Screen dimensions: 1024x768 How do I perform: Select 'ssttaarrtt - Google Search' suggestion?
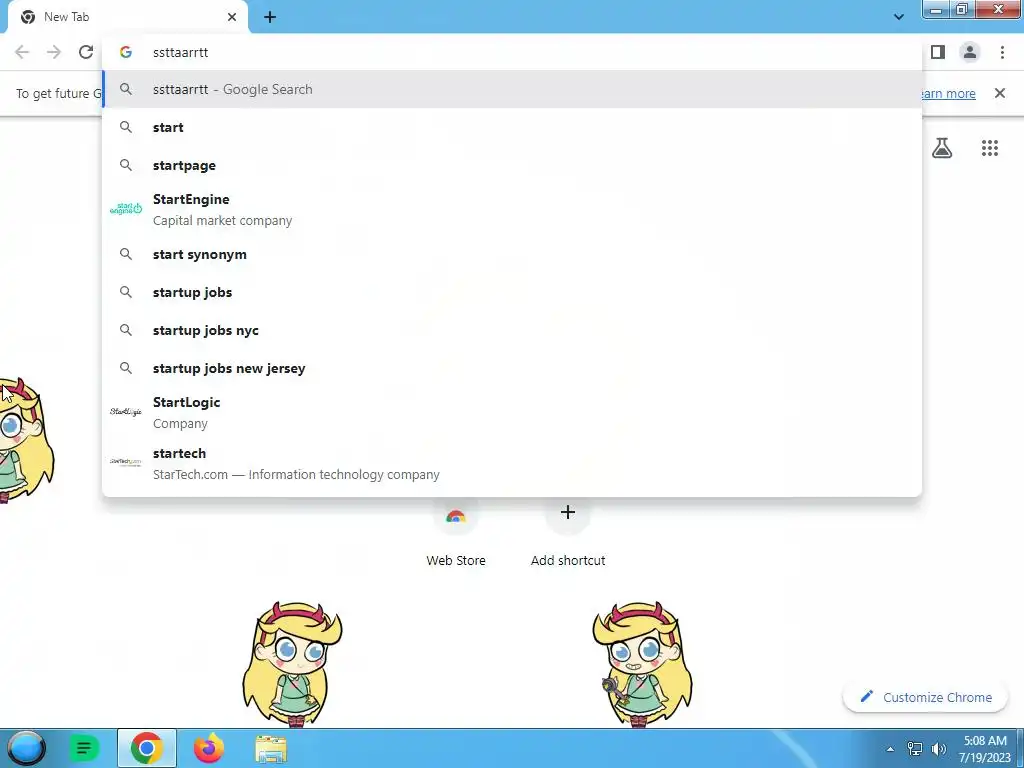[512, 89]
